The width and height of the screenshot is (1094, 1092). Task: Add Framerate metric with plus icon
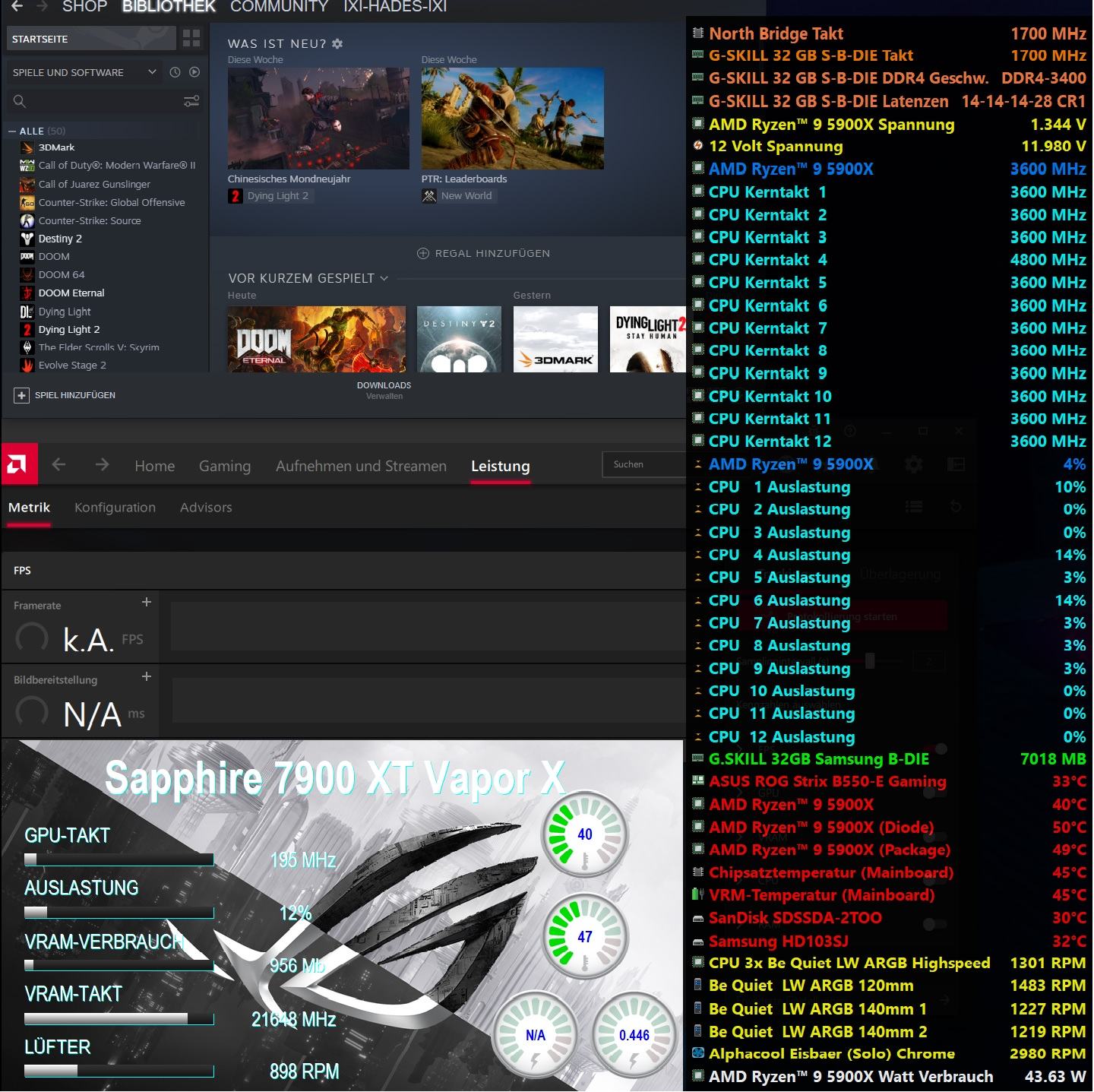147,602
